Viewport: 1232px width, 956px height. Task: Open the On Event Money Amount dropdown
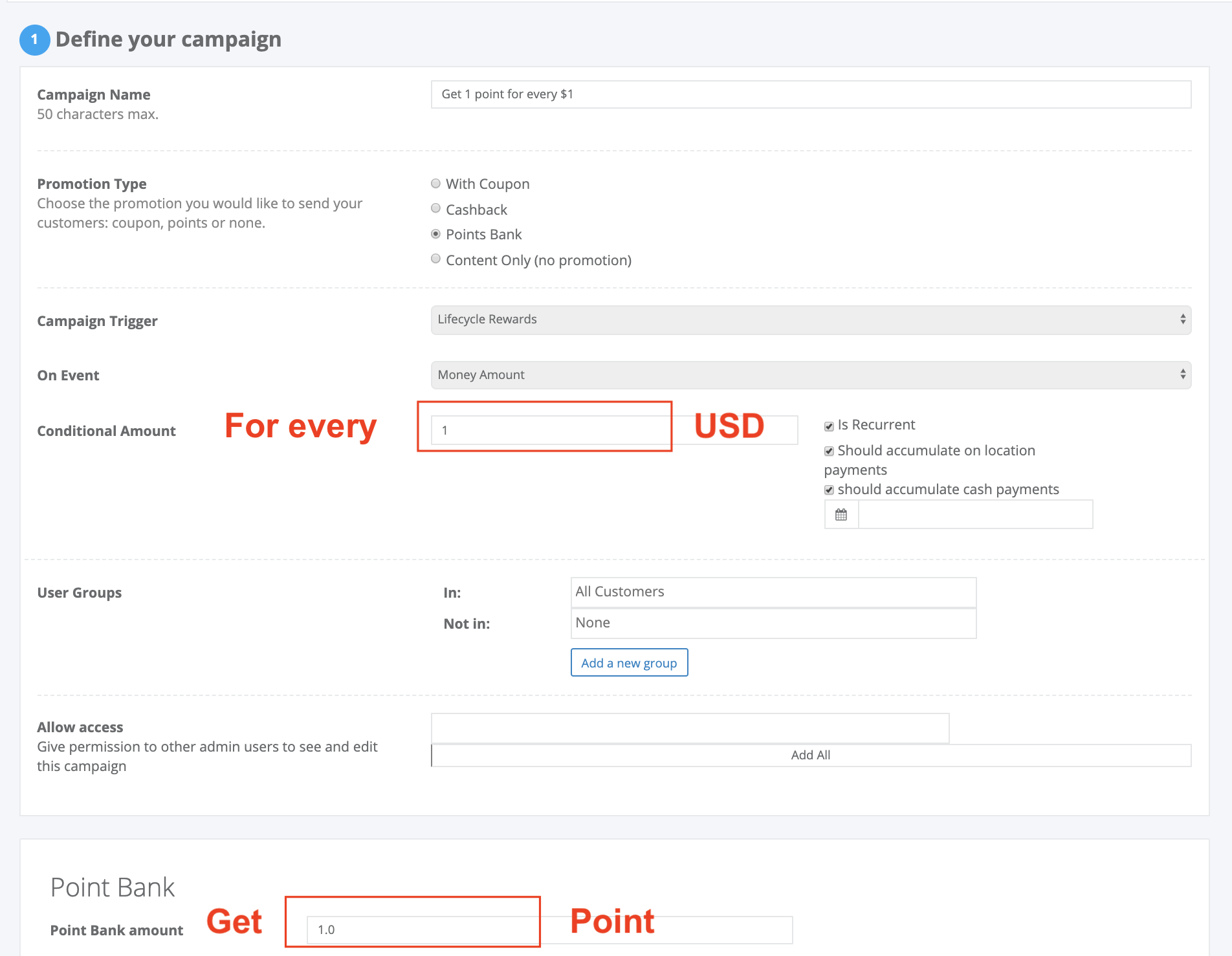click(811, 375)
